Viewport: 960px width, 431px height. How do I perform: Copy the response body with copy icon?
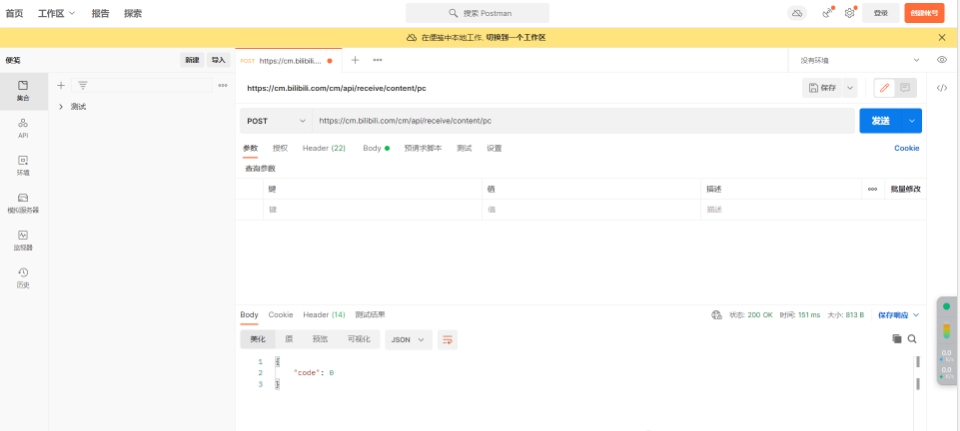click(897, 339)
